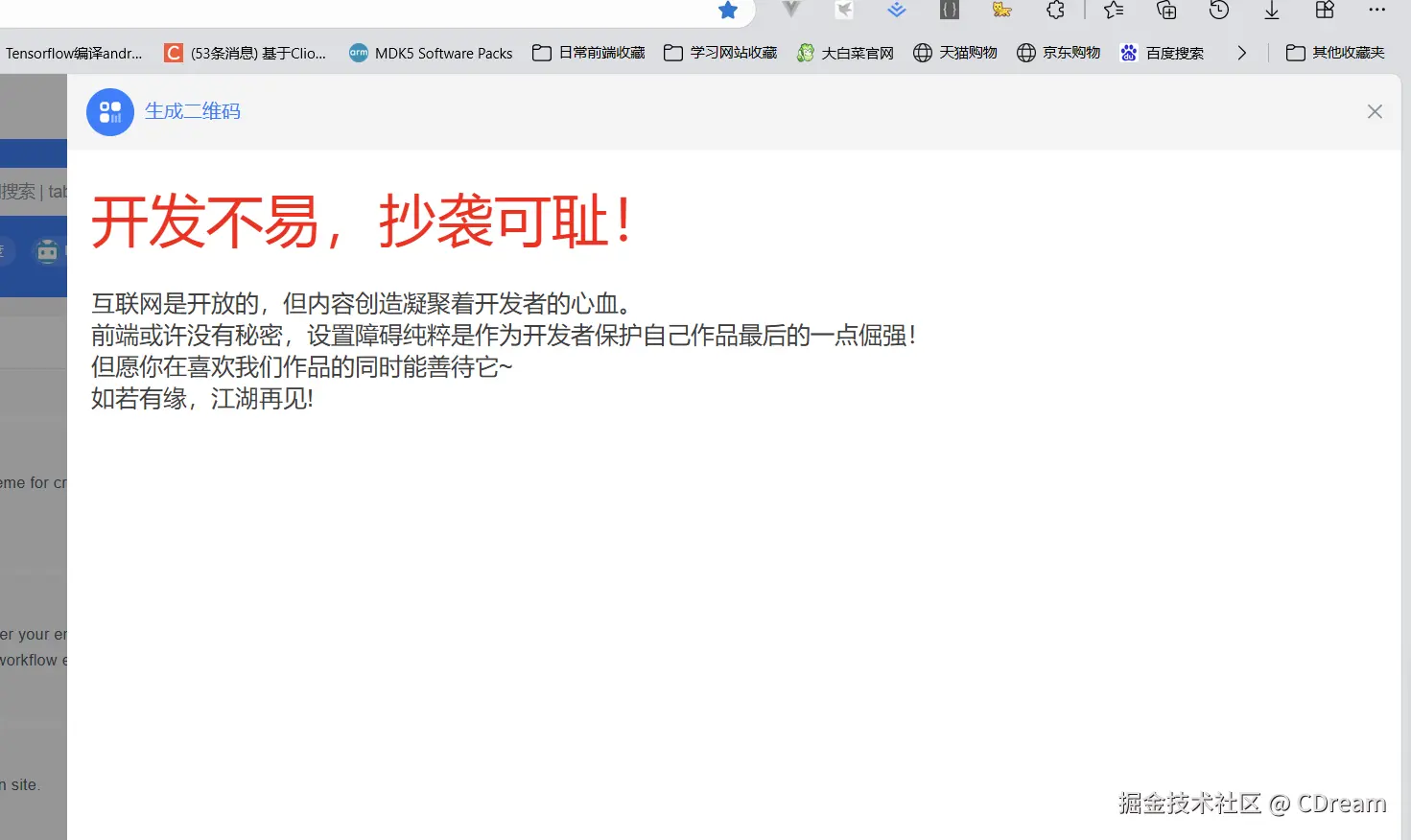This screenshot has width=1411, height=840.
Task: Click the favorites star icon in the toolbar
Action: click(x=727, y=12)
